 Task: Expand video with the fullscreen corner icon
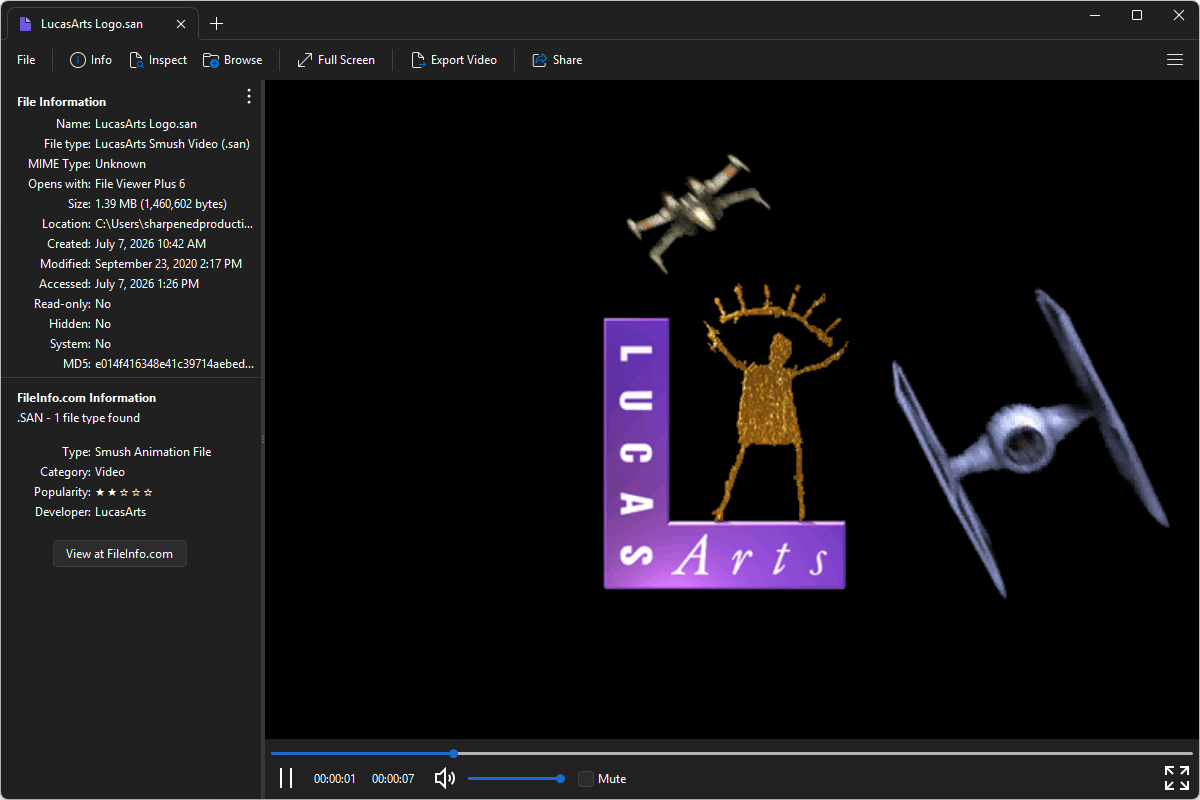pos(1176,778)
